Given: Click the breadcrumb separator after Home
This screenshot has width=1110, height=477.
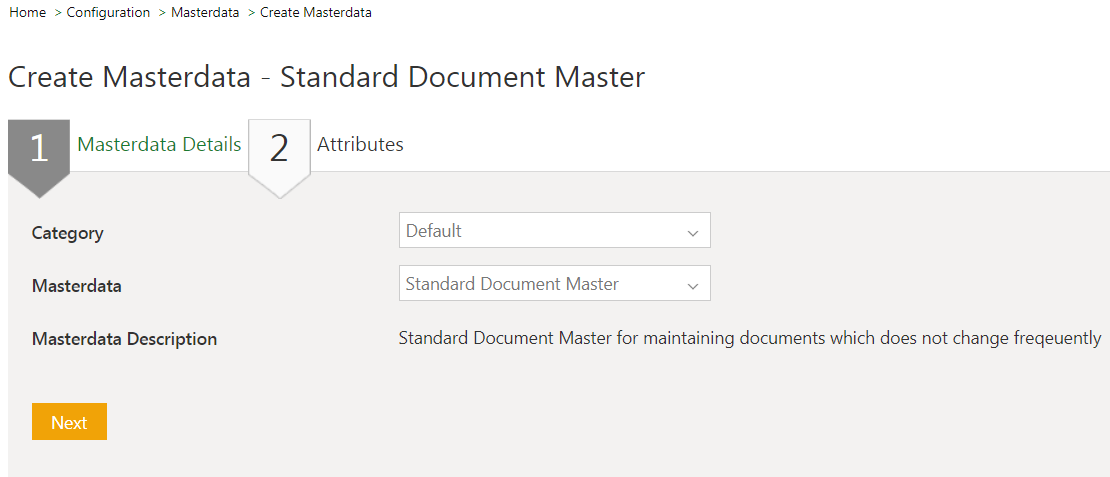Looking at the screenshot, I should [x=57, y=13].
